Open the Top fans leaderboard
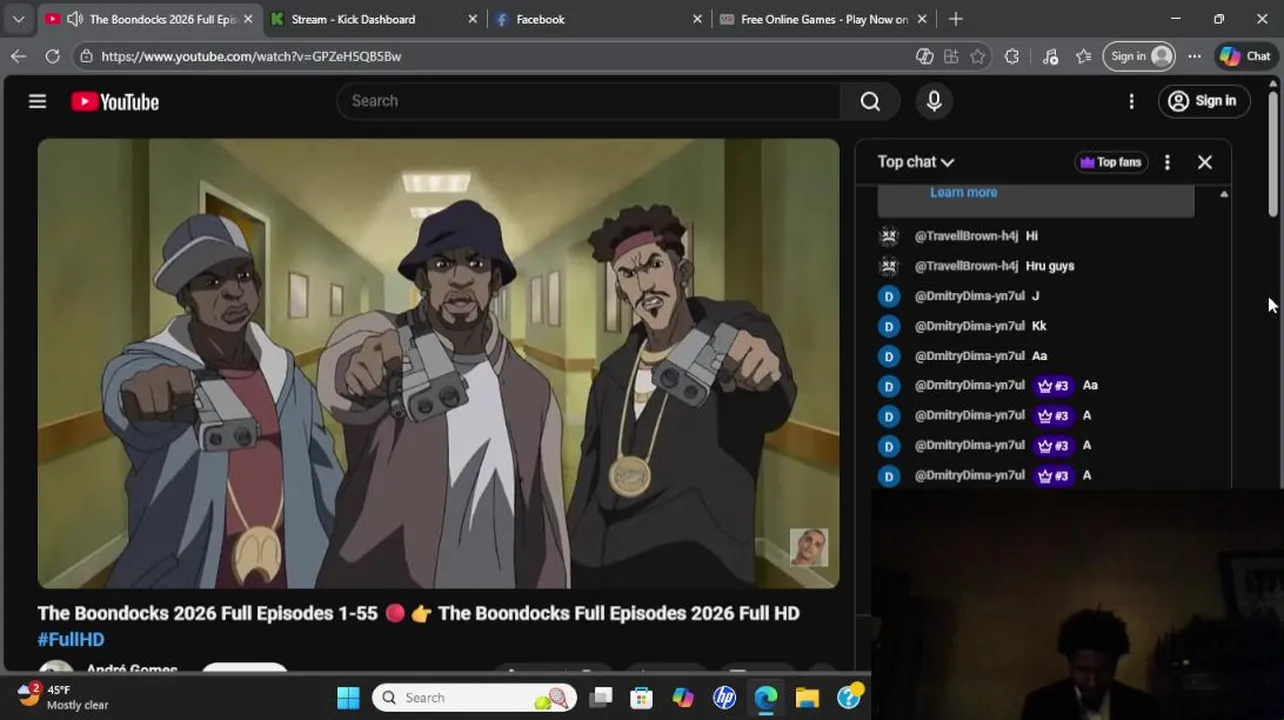 1111,162
